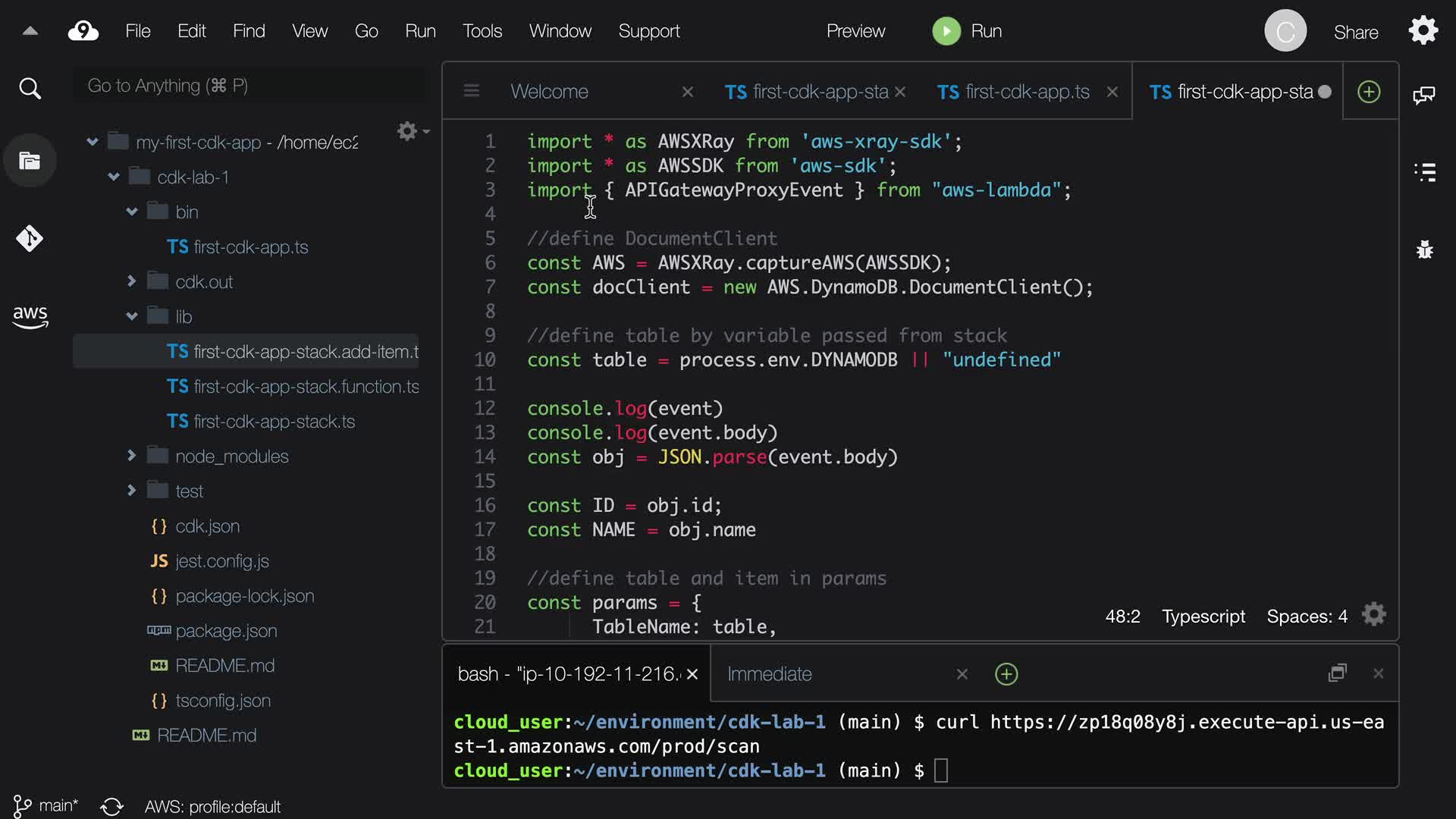
Task: Pop out the terminal panel window
Action: [1337, 673]
